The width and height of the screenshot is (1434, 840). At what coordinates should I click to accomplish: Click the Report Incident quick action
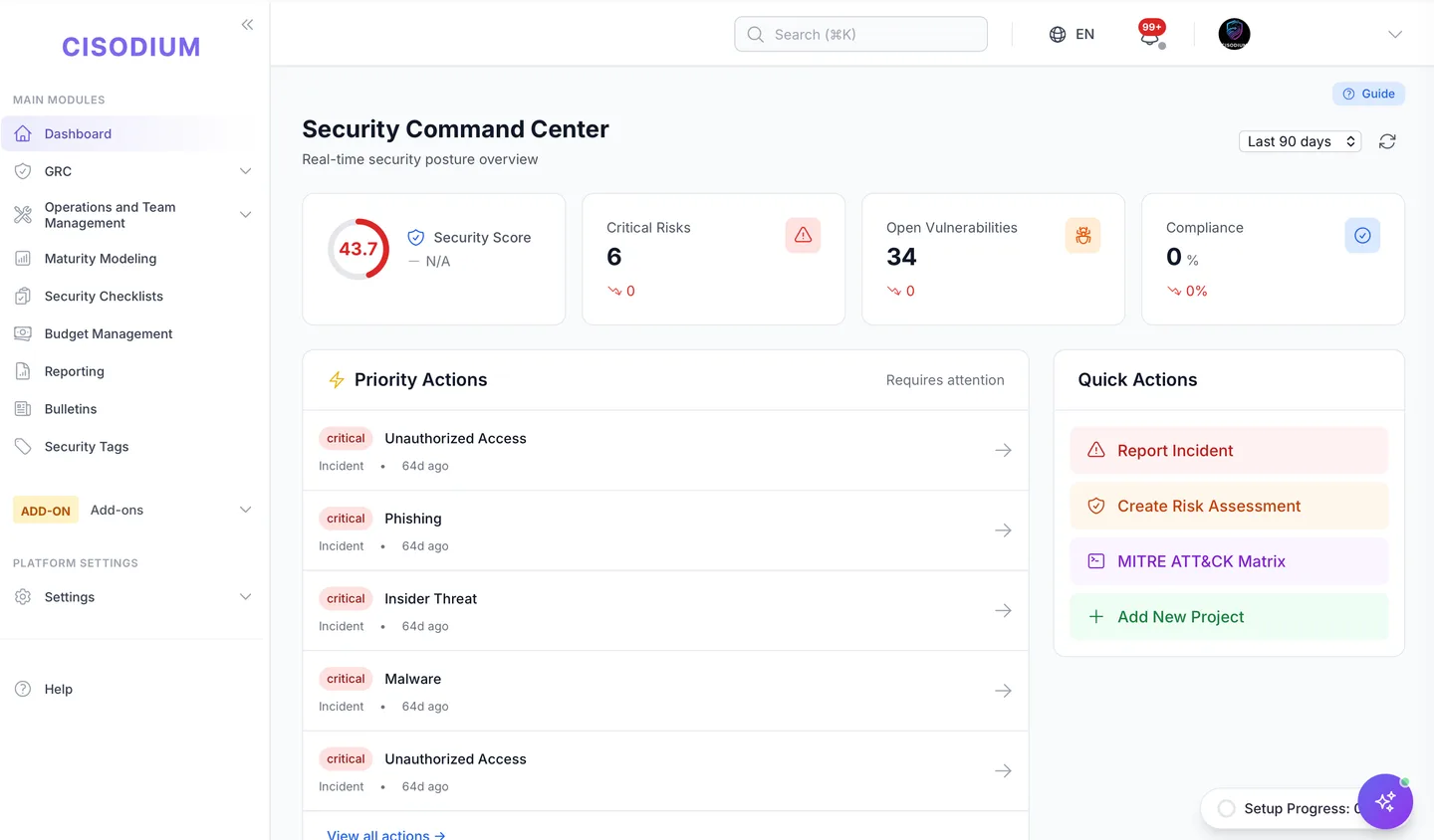(1229, 451)
